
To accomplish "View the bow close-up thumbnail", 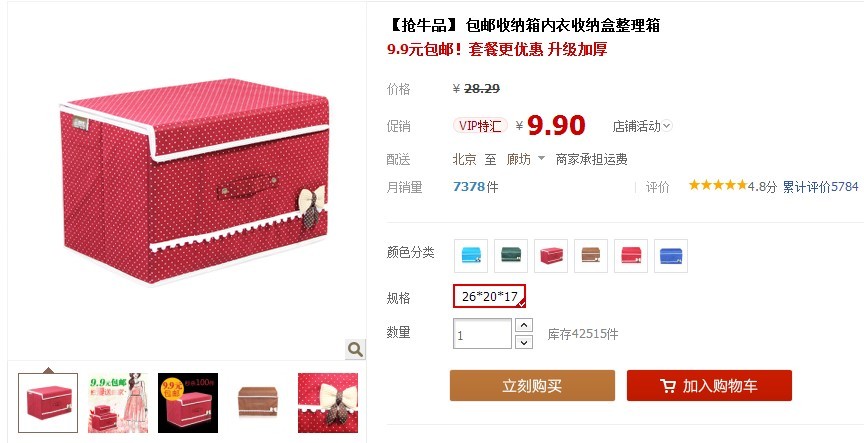I will [x=328, y=403].
